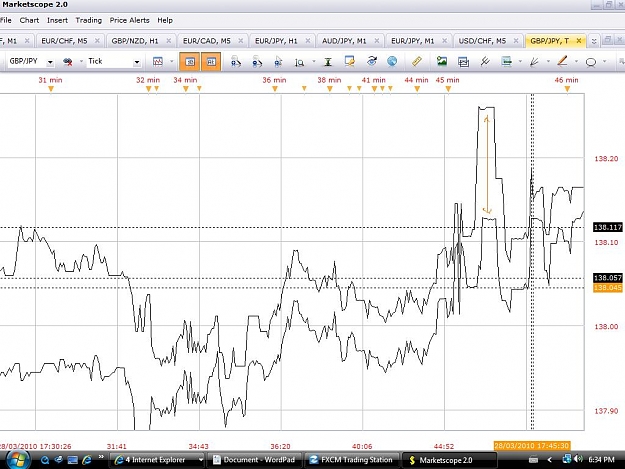Click the save chart as picture icon

pos(442,61)
